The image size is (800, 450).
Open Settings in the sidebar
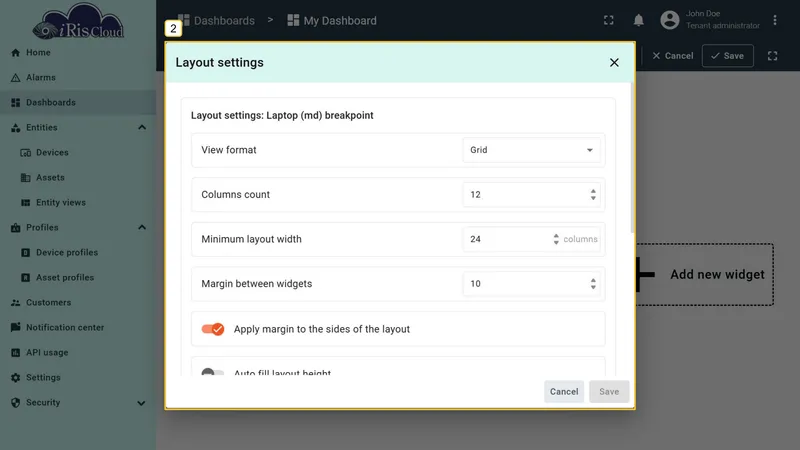(43, 378)
